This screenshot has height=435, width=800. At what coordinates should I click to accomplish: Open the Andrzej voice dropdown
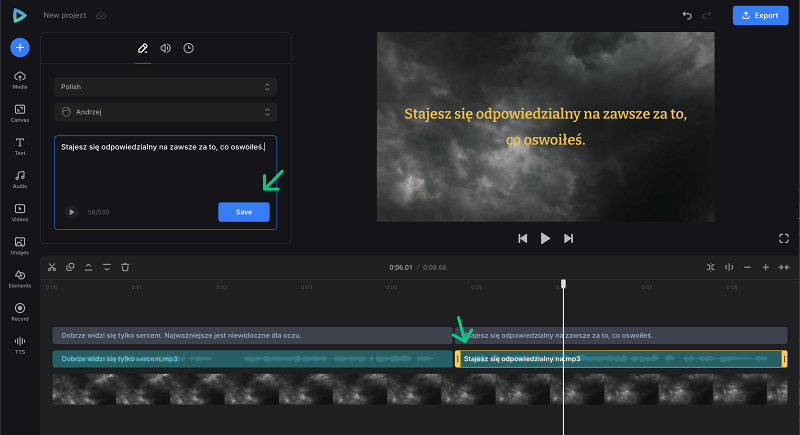165,112
